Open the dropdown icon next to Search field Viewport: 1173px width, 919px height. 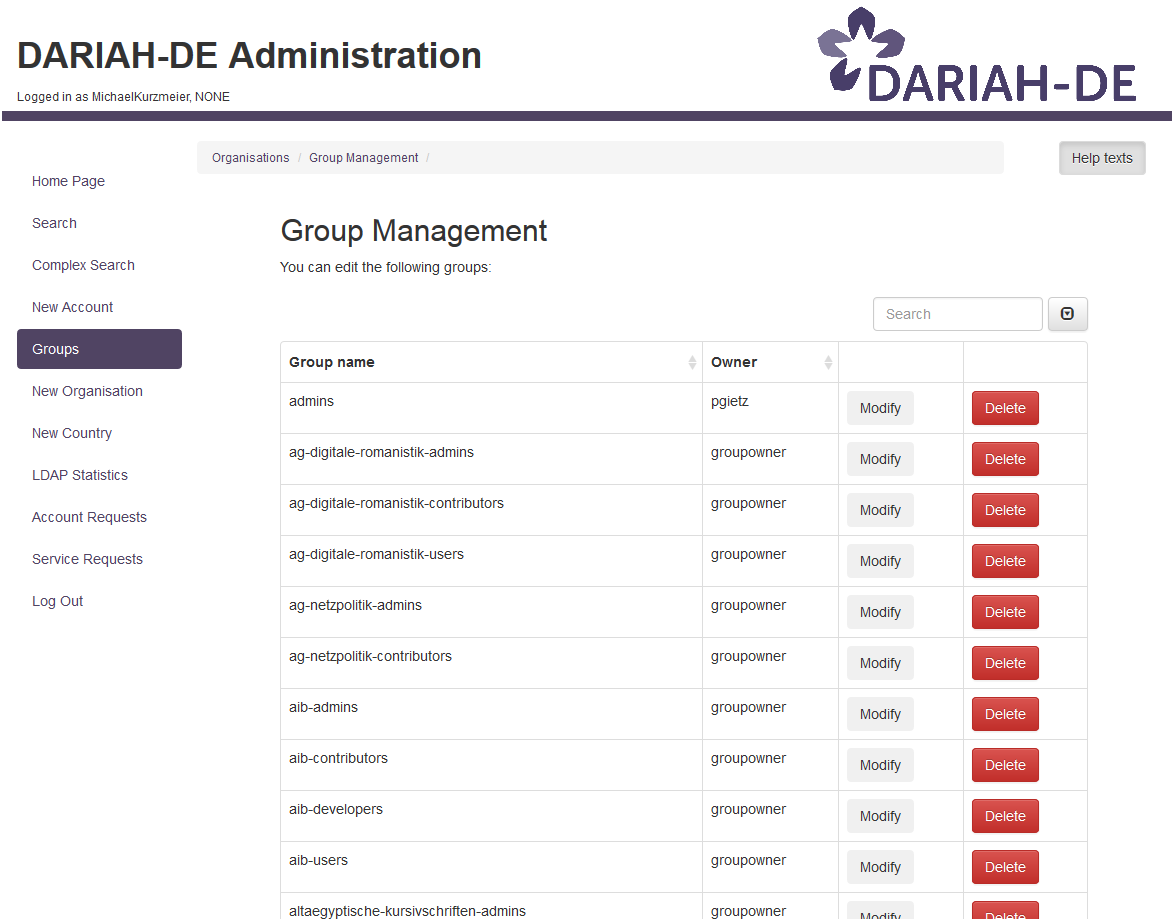pos(1067,314)
